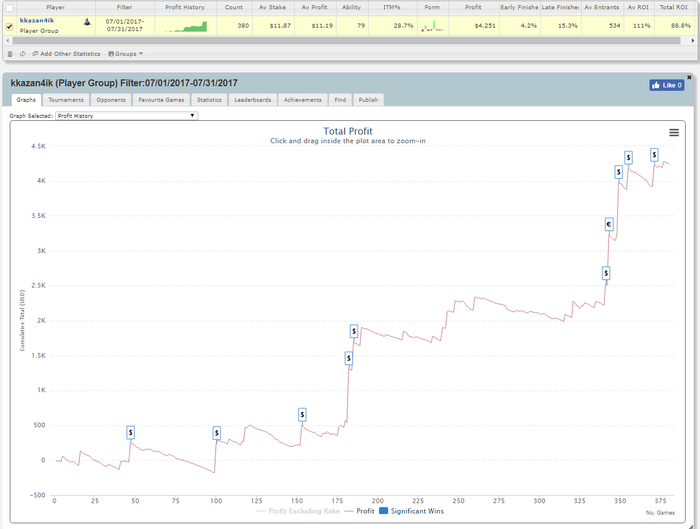The image size is (700, 529).
Task: Open the Publish tab
Action: [x=368, y=100]
